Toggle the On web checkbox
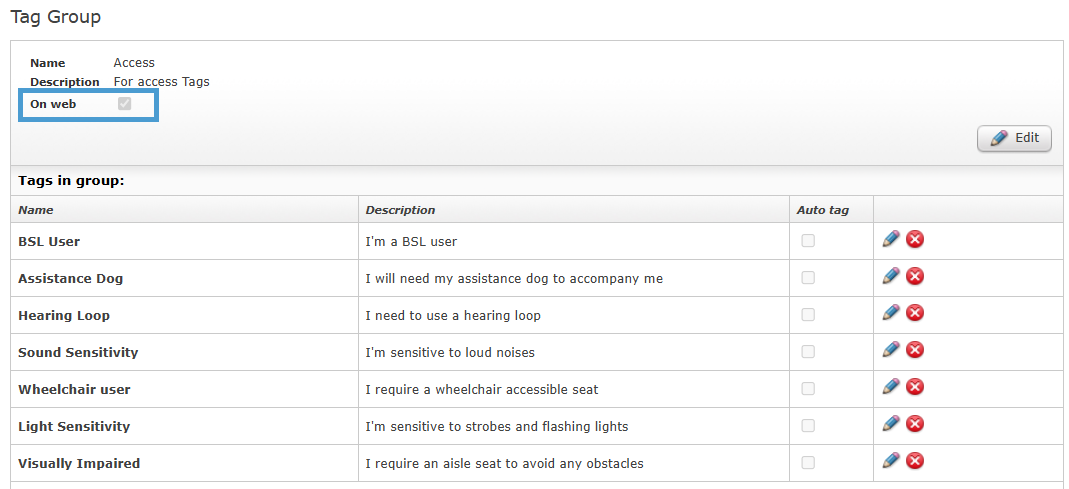Image resolution: width=1069 pixels, height=489 pixels. [125, 104]
